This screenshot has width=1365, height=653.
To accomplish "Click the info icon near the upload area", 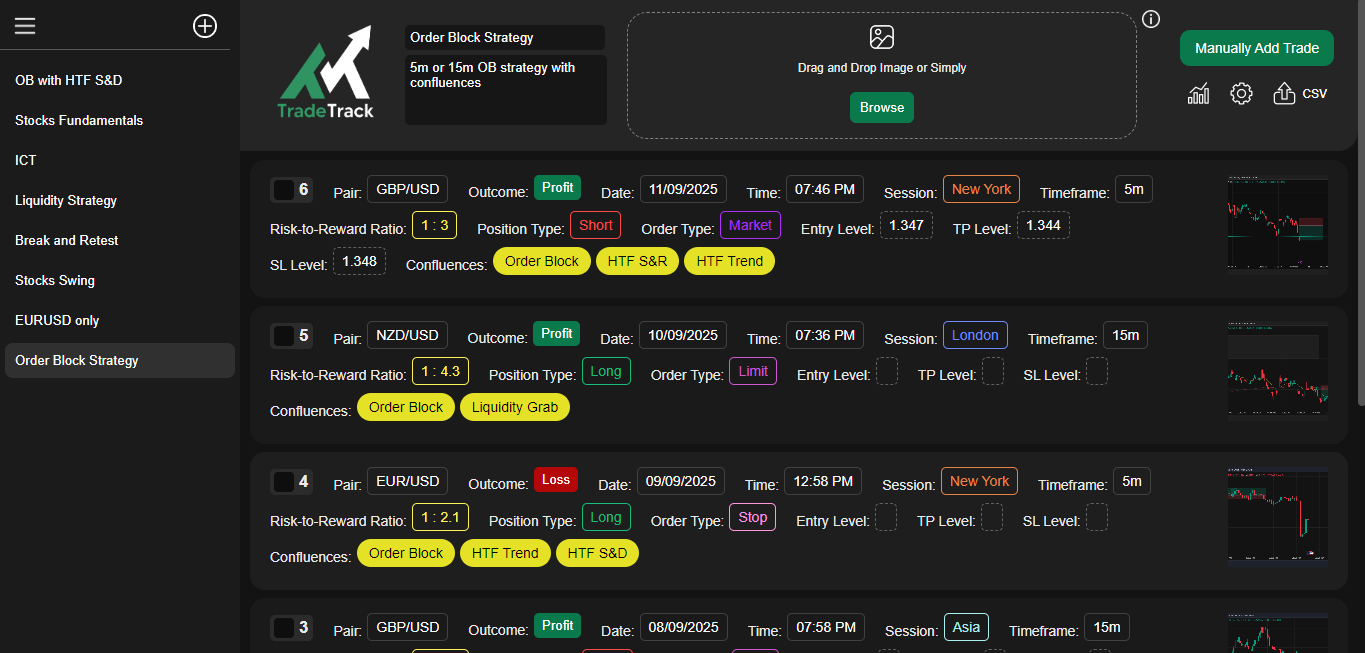I will coord(1150,19).
